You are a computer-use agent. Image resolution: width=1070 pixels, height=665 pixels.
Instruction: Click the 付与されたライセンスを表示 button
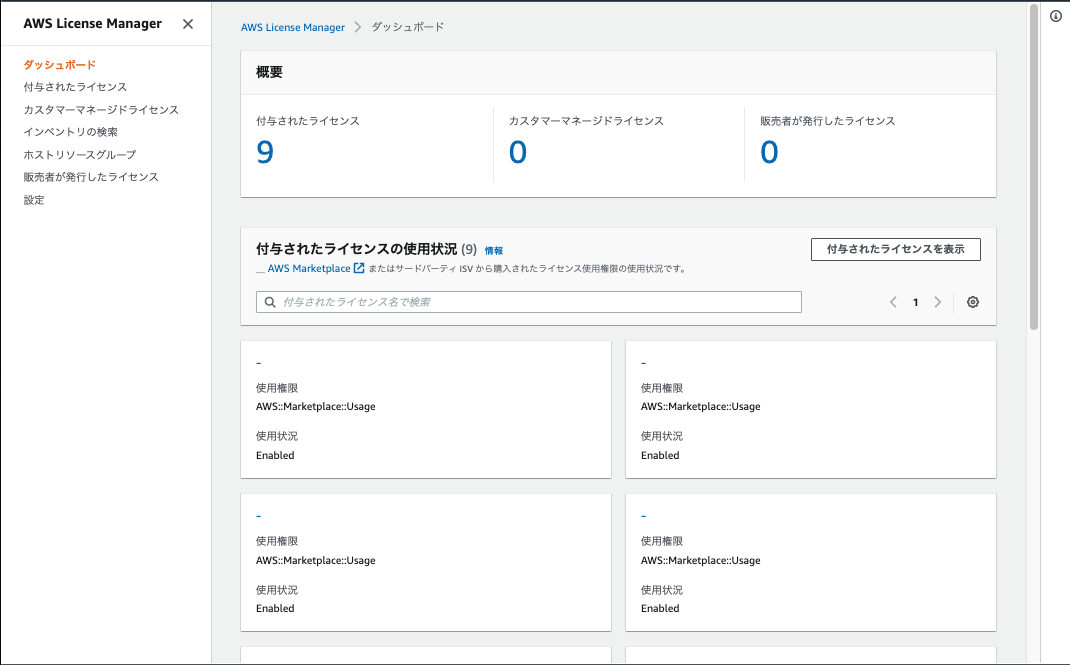tap(895, 250)
